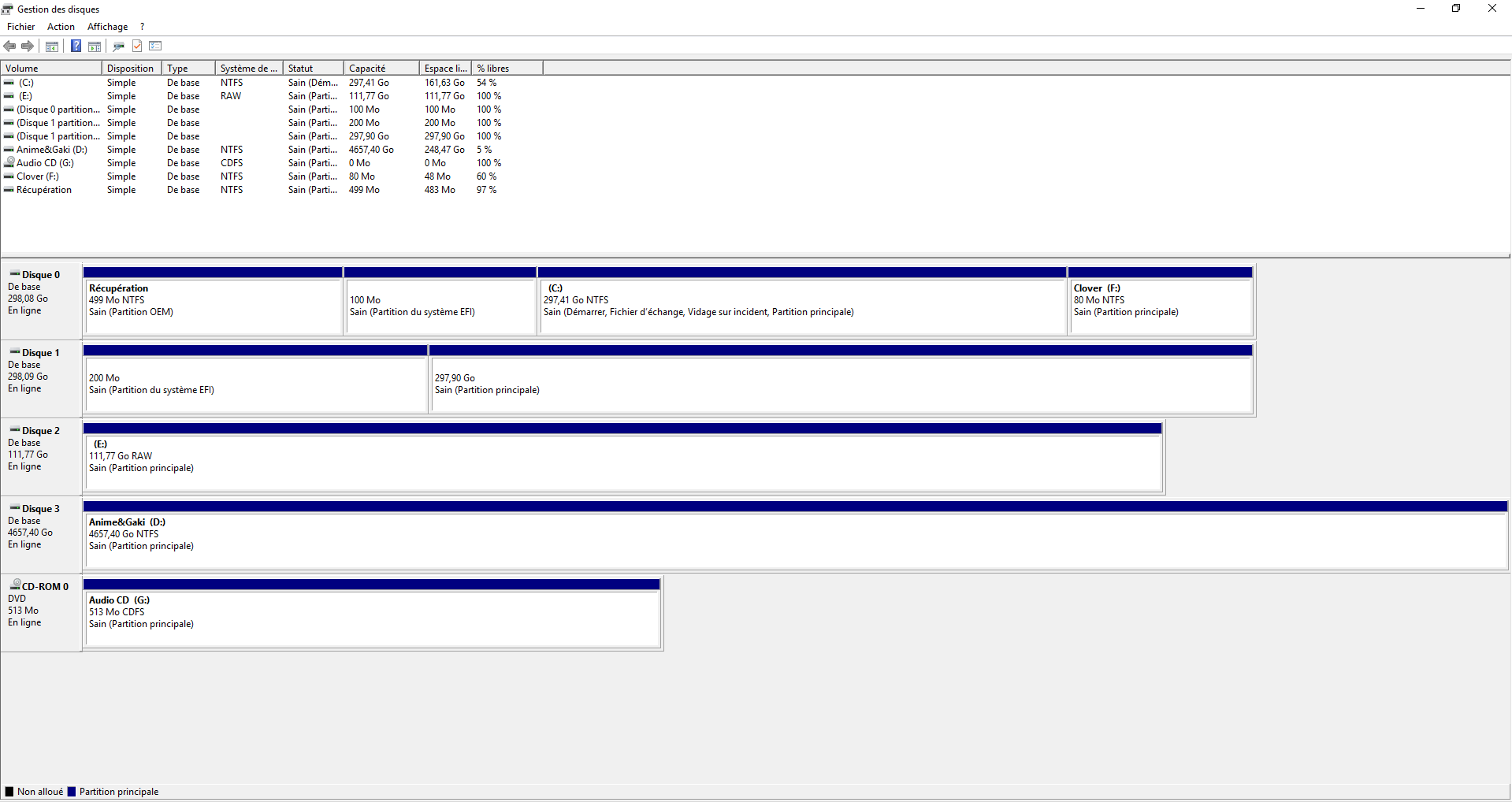Click the drive icon beside Anime&Gaki (D:) row
This screenshot has height=802, width=1512.
[x=9, y=150]
